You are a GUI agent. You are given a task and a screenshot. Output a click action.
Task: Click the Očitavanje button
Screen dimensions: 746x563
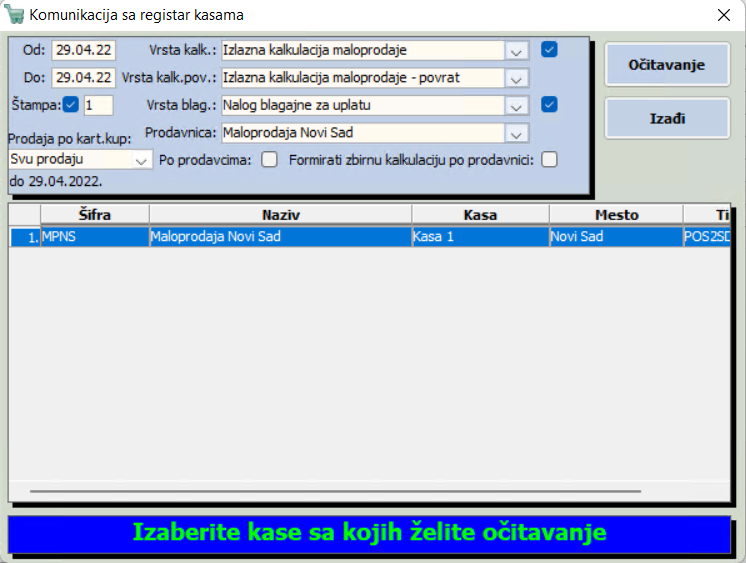667,65
